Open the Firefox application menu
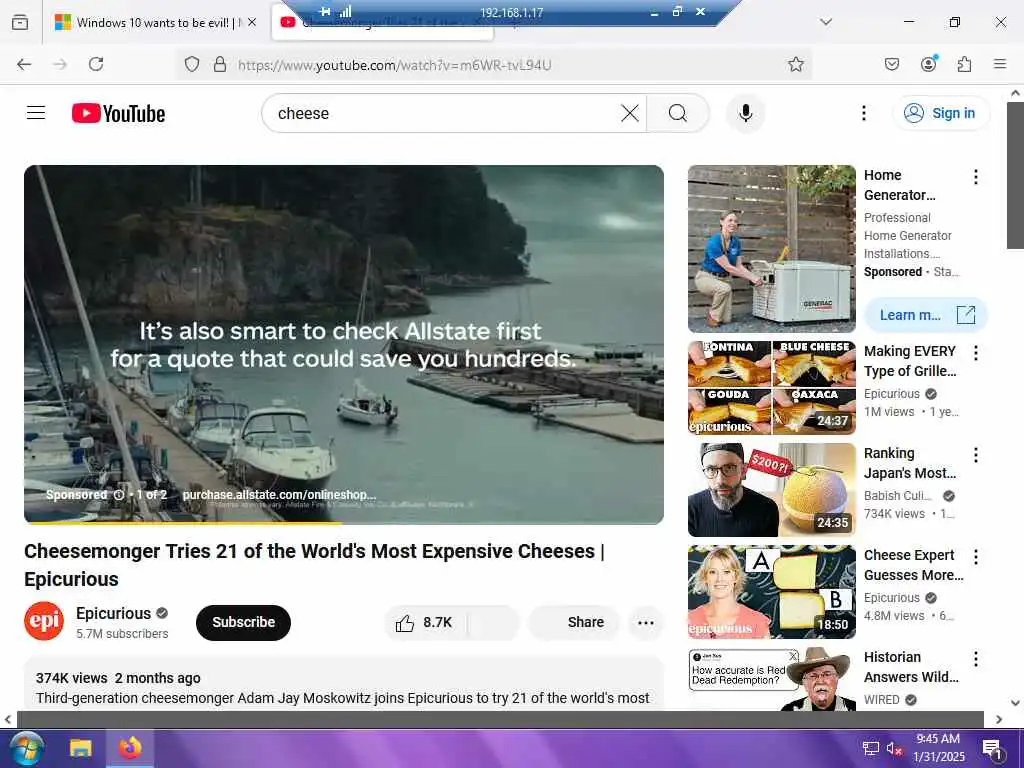The width and height of the screenshot is (1024, 768). pos(1000,64)
